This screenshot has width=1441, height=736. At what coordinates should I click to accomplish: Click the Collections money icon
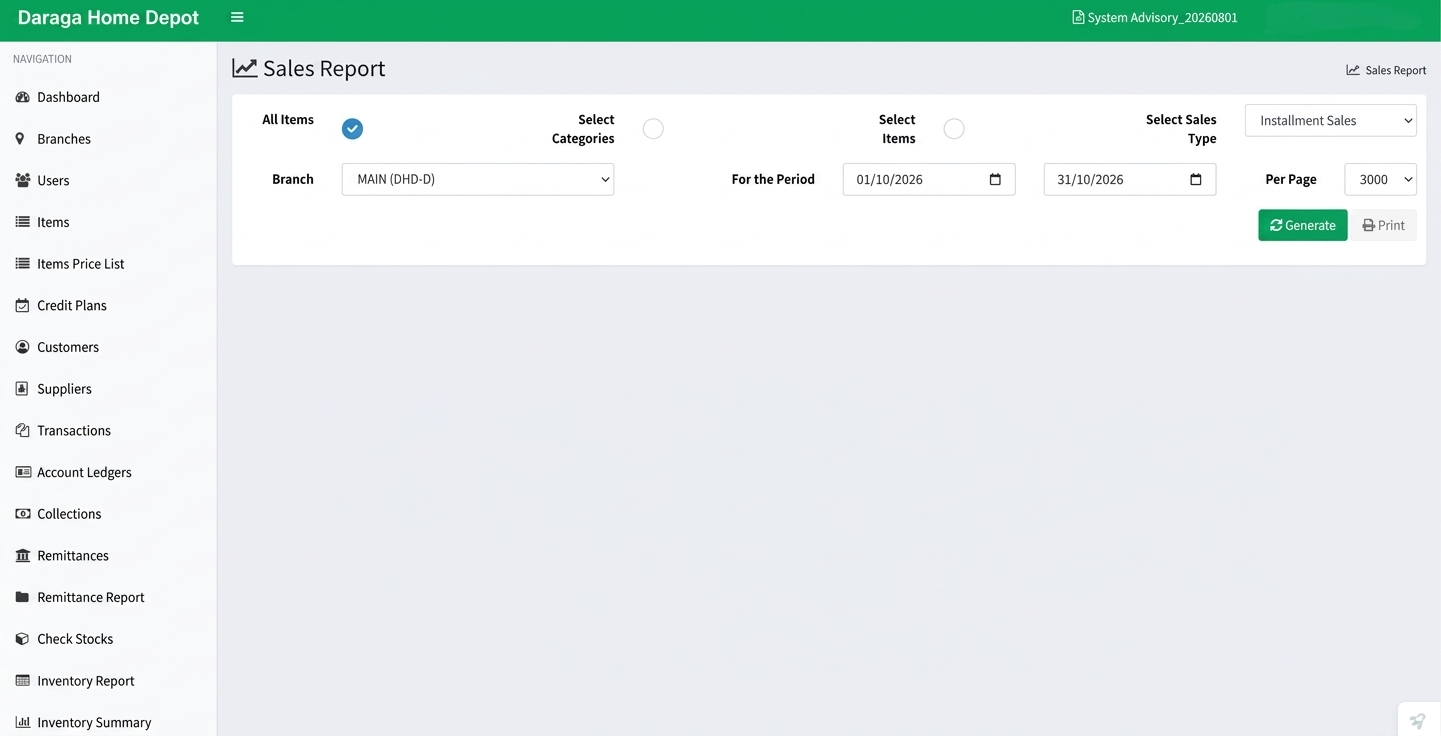(23, 514)
